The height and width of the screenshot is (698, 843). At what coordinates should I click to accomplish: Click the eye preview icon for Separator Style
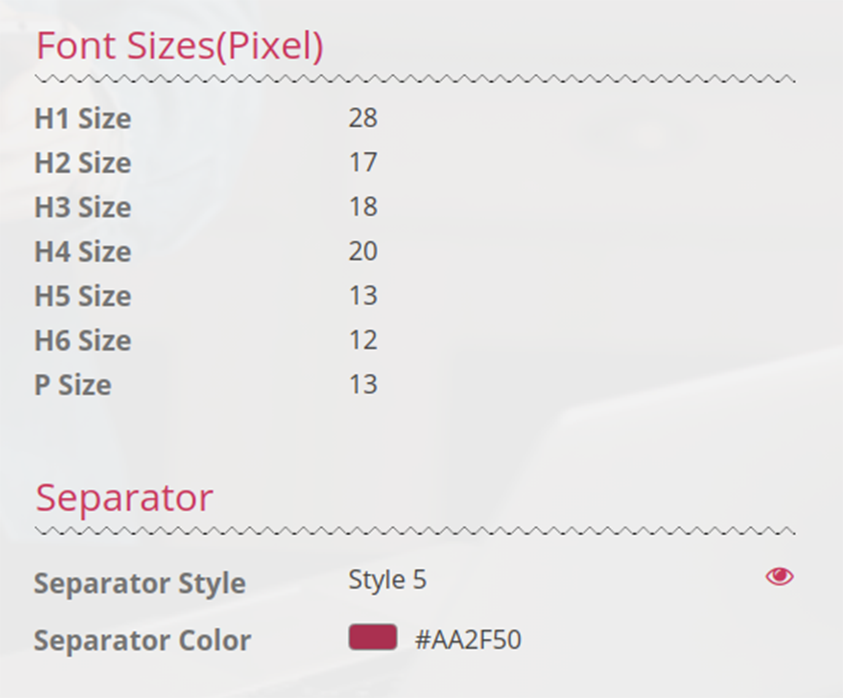coord(780,577)
